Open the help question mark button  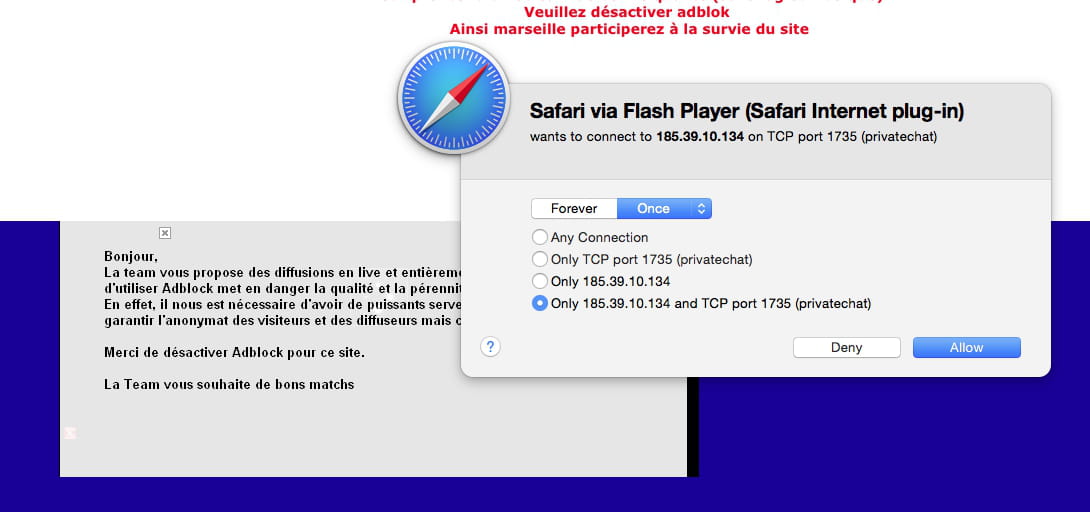[490, 347]
